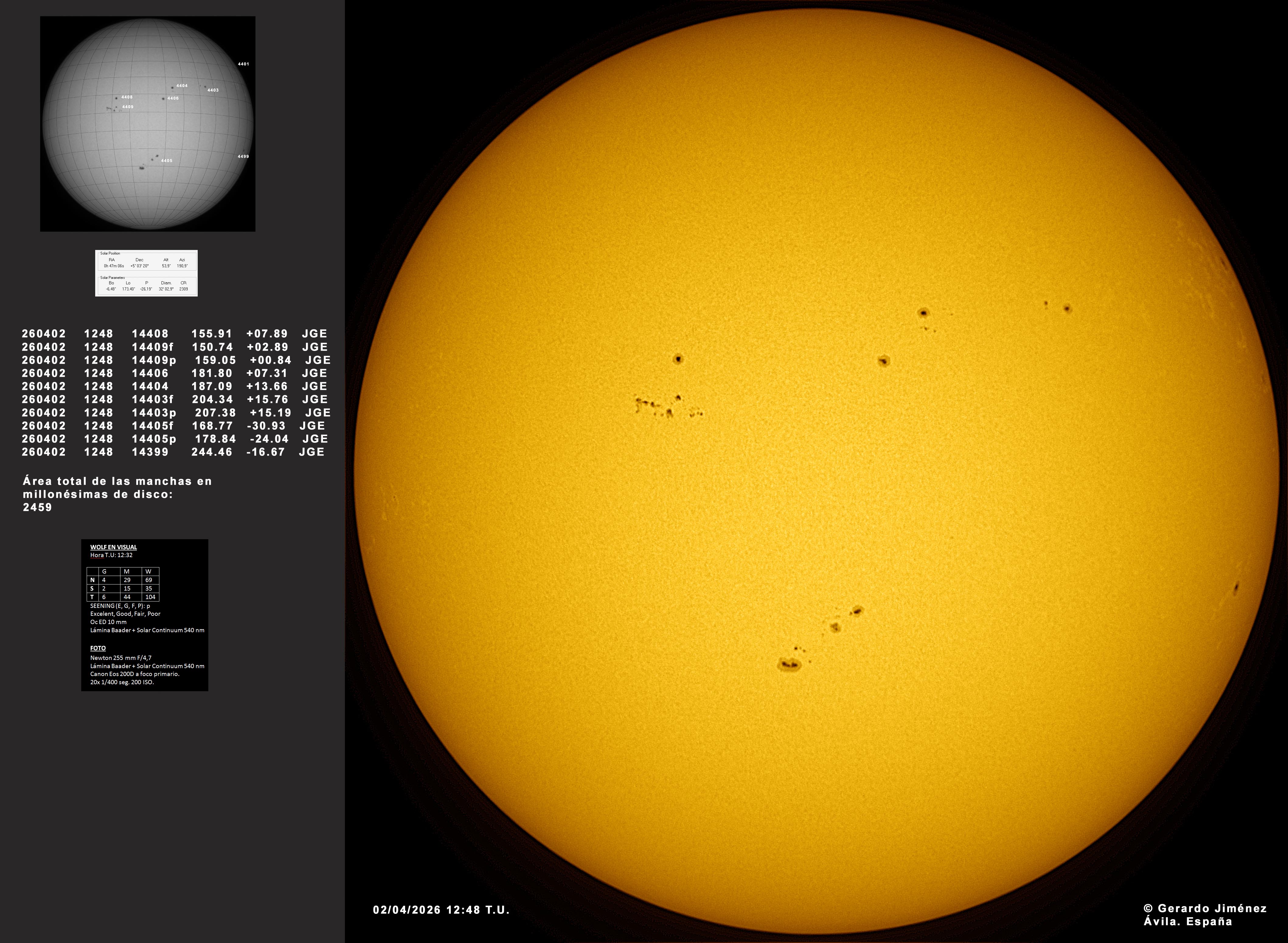Image resolution: width=1288 pixels, height=943 pixels.
Task: Select the total Wolf number cell 104
Action: click(x=150, y=597)
